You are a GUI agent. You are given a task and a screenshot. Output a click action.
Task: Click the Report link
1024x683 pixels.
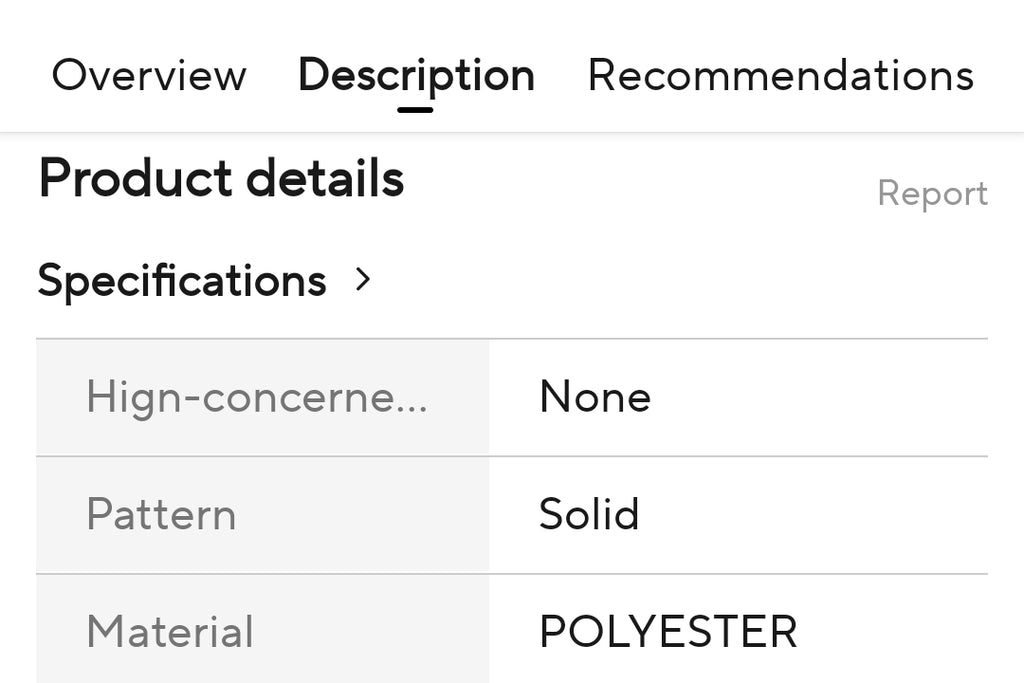coord(932,194)
